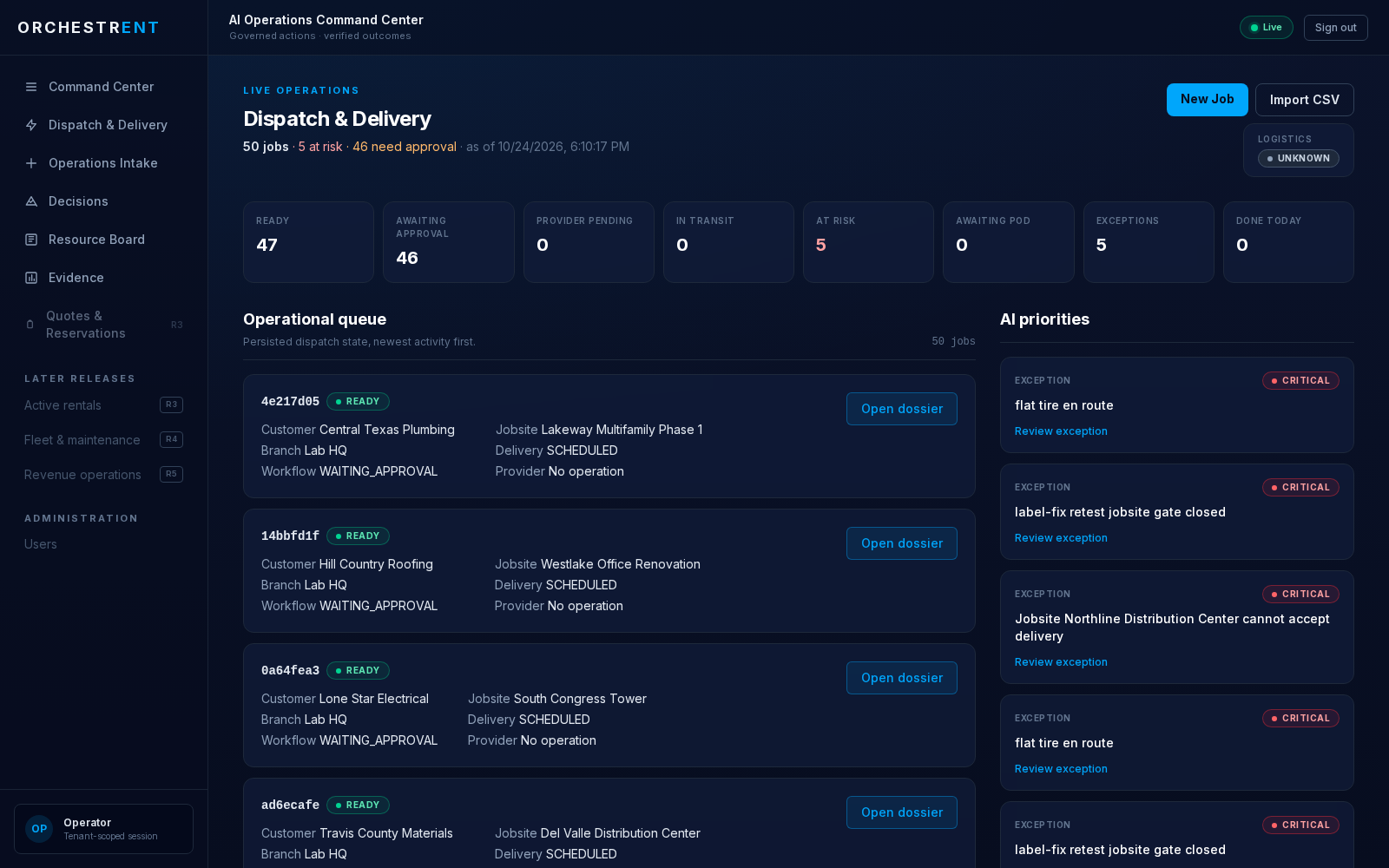
Task: Click the Awaiting POD stat card
Action: pos(1008,242)
